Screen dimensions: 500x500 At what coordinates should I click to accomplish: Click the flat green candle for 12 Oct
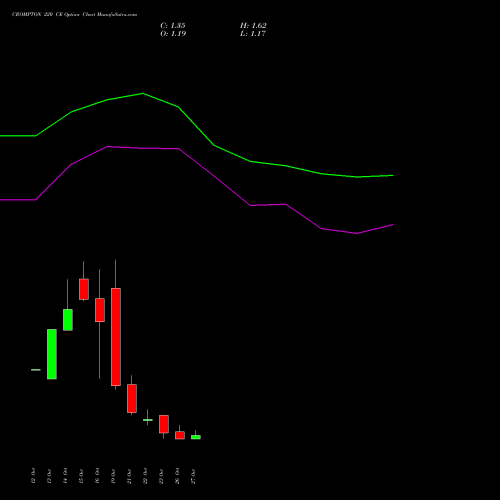pos(36,370)
